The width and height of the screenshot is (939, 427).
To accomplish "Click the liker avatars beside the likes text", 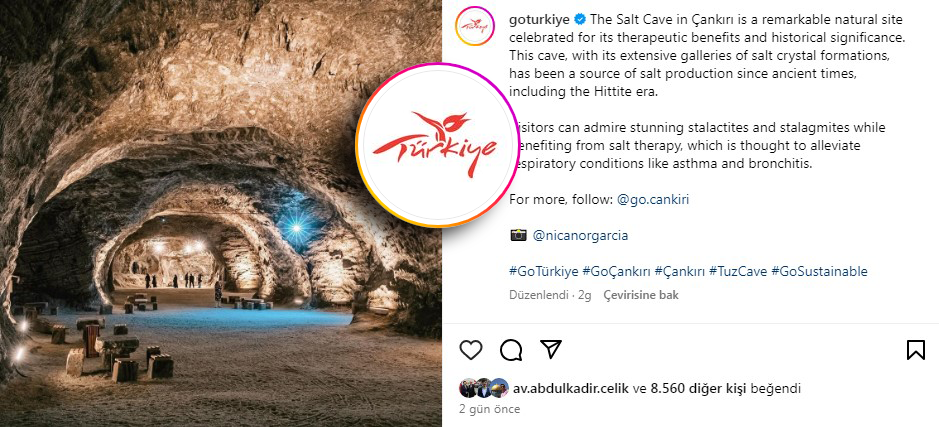I will (484, 388).
